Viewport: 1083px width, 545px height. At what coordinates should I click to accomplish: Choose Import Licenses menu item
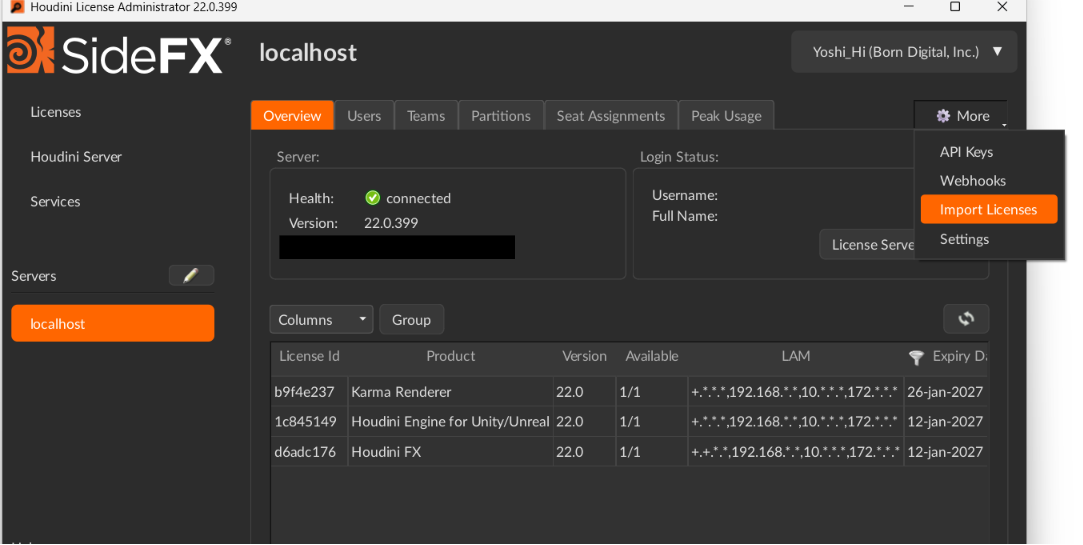[989, 209]
